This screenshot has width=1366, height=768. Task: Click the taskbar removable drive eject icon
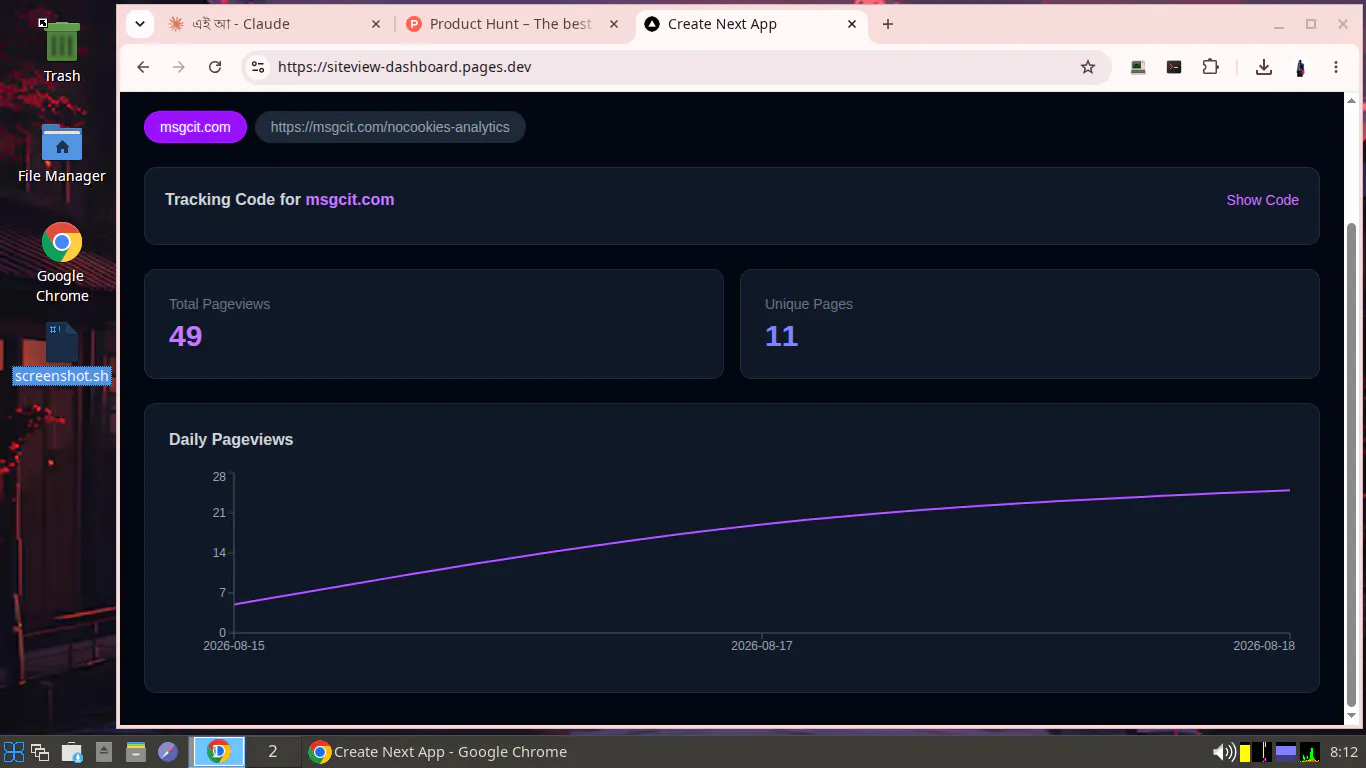click(104, 752)
